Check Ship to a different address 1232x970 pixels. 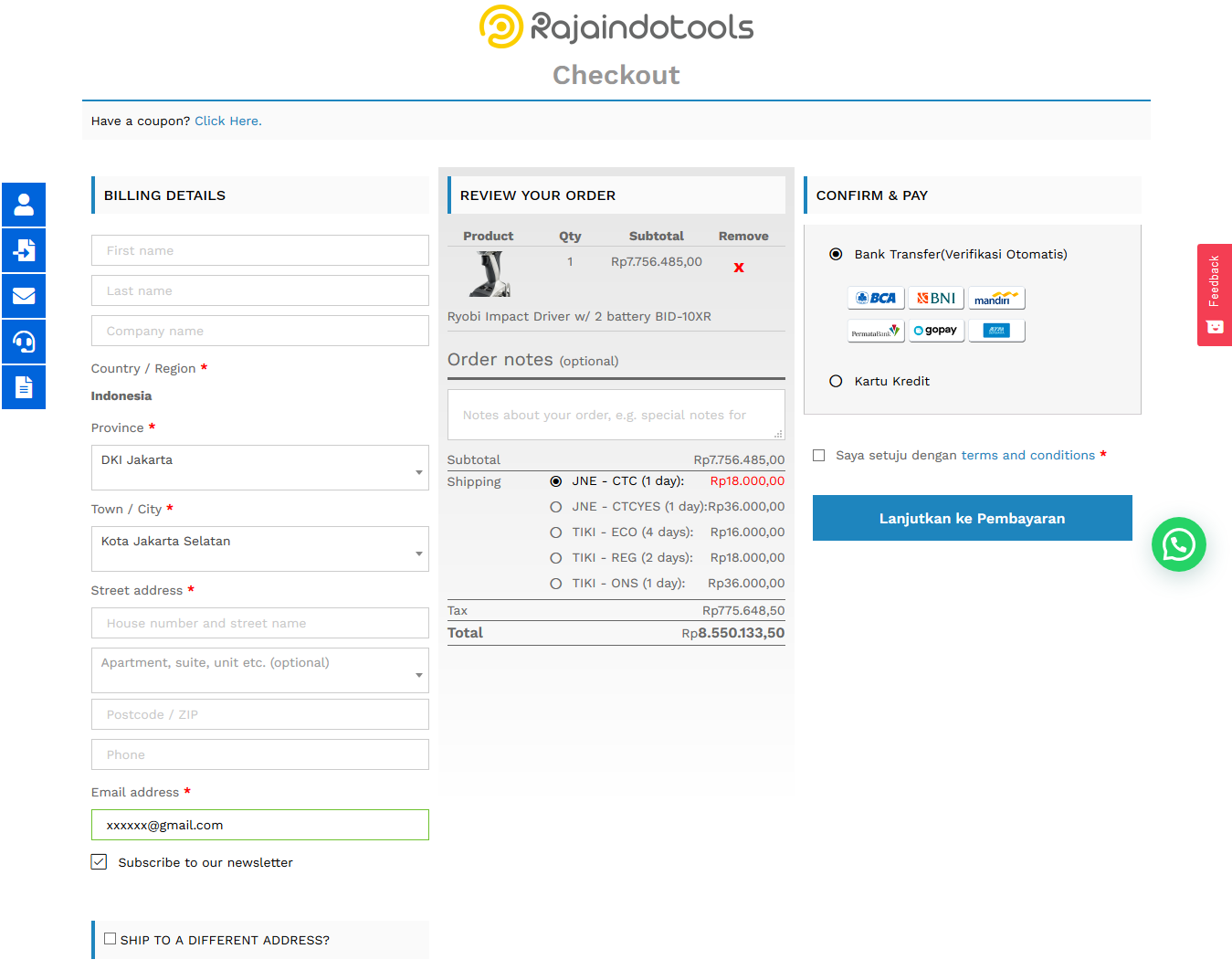(110, 938)
